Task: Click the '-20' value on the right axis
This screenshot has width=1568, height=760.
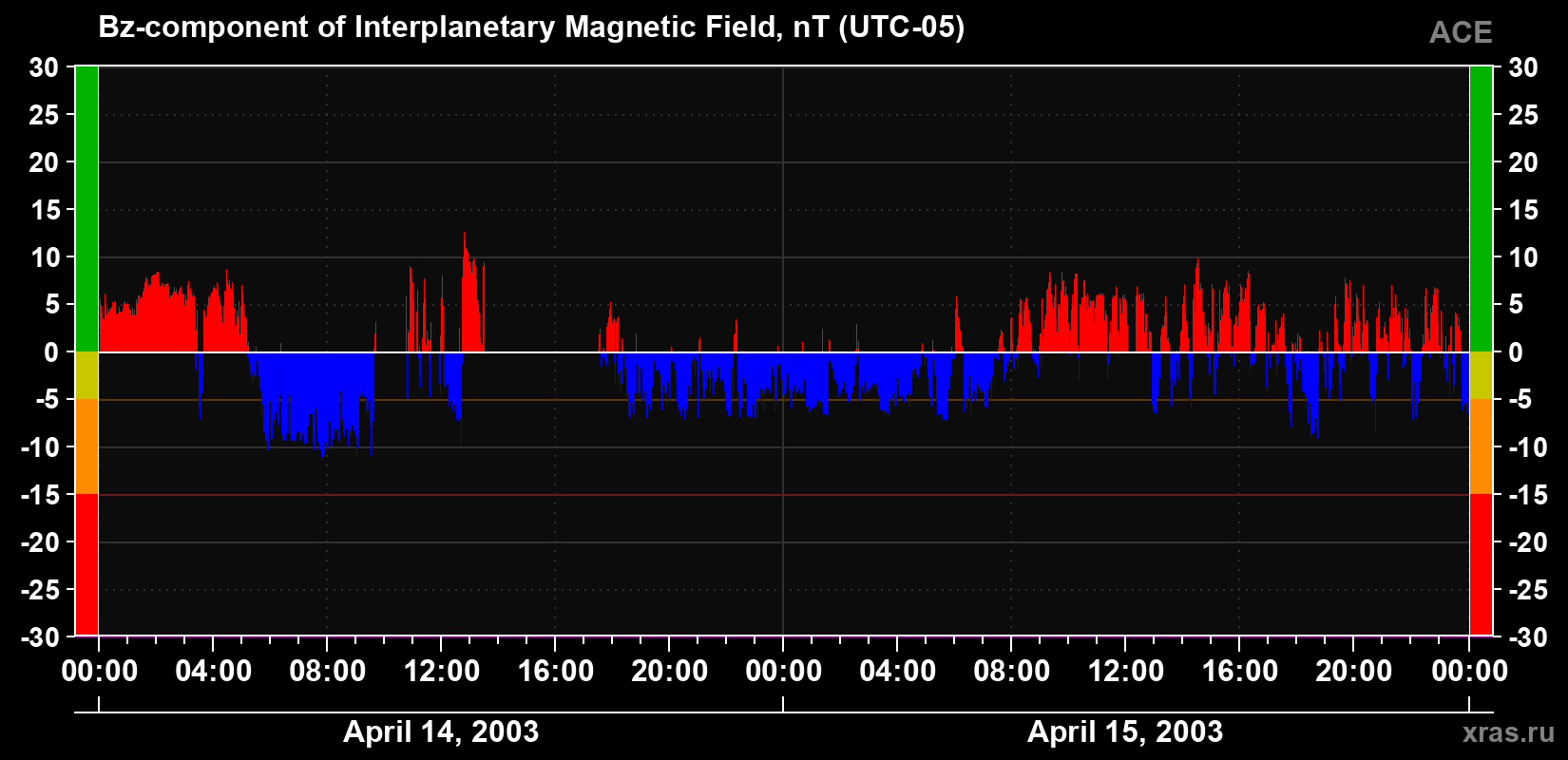Action: pyautogui.click(x=1528, y=542)
